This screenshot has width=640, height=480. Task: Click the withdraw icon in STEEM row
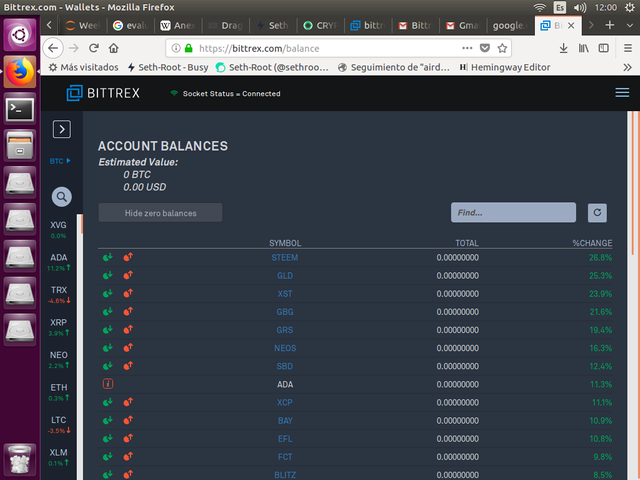[128, 258]
